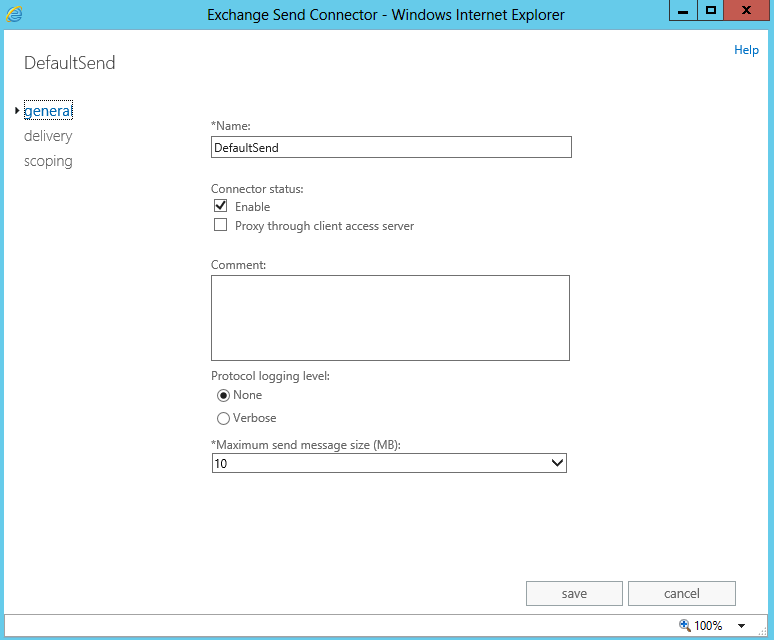
Task: Click the zoom magnifier icon in status bar
Action: (685, 625)
